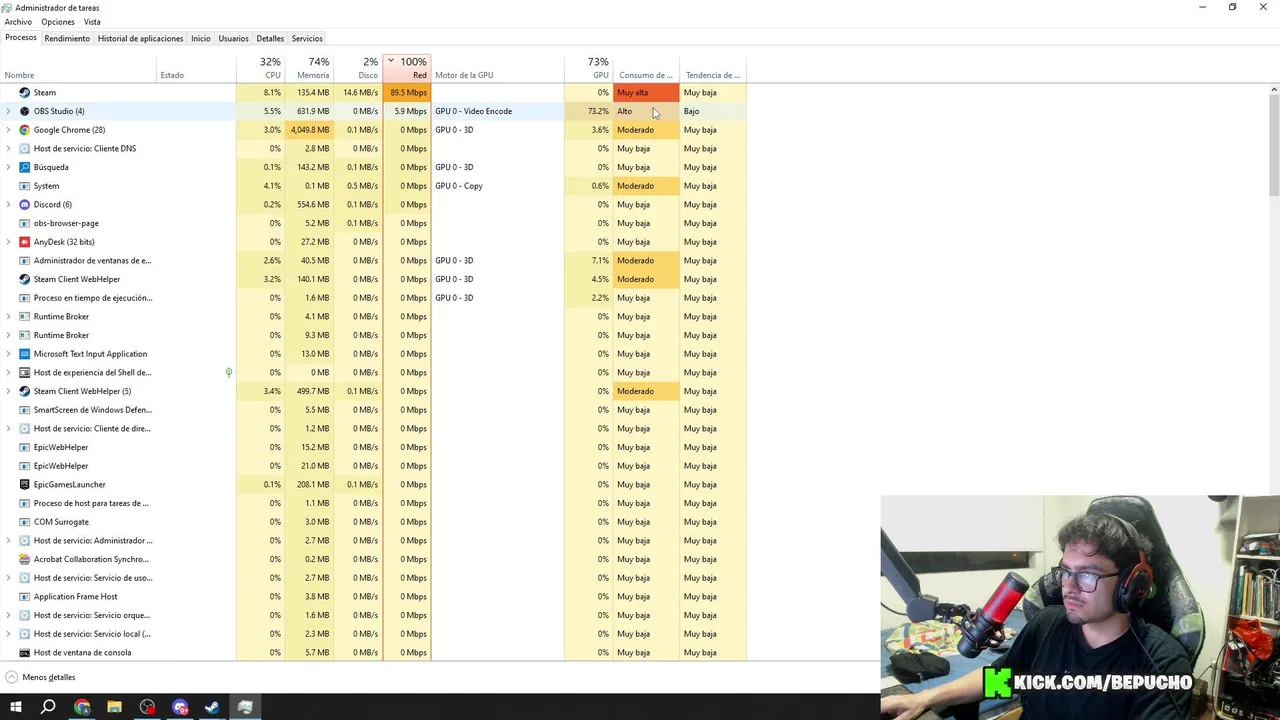
Task: Expand the OBS Studio (4) process group
Action: coord(9,111)
